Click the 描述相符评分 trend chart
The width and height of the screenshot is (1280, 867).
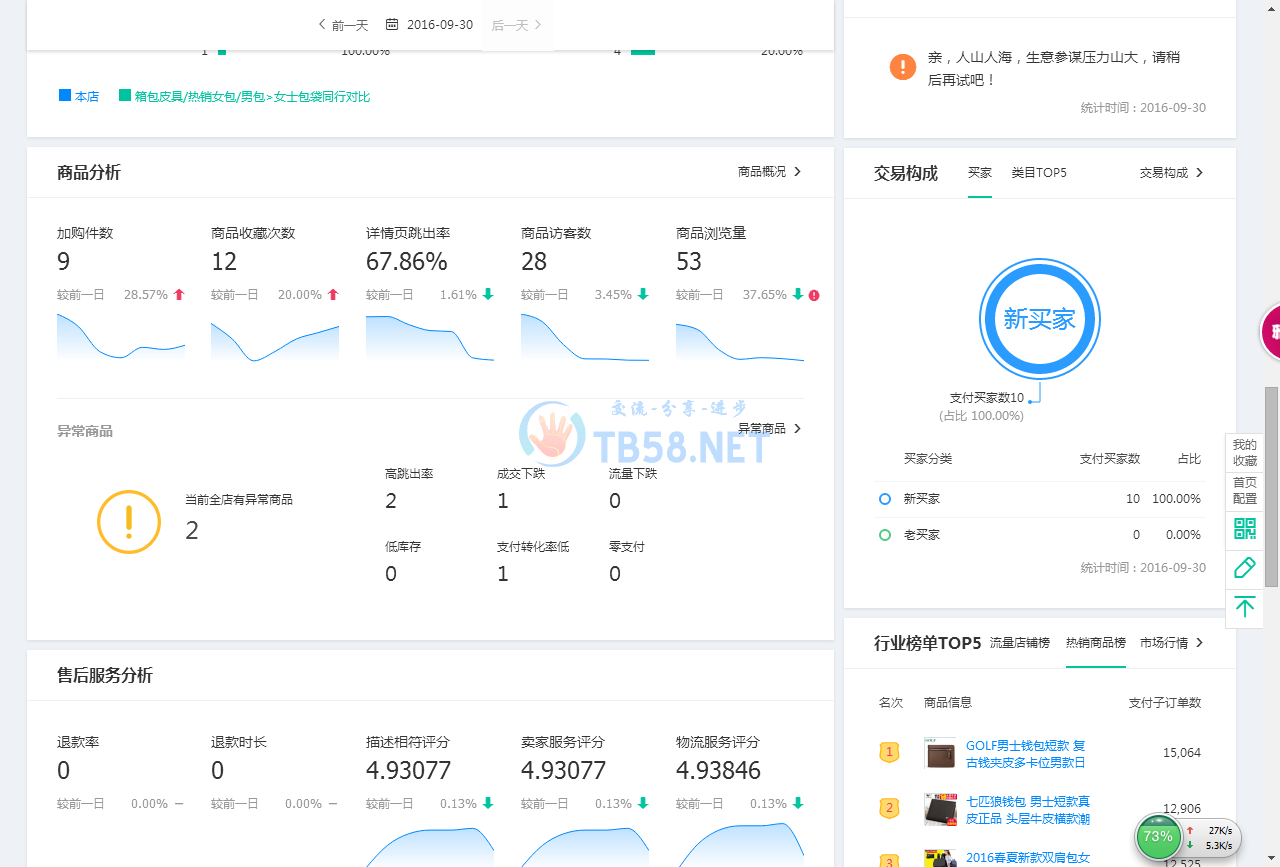[430, 846]
